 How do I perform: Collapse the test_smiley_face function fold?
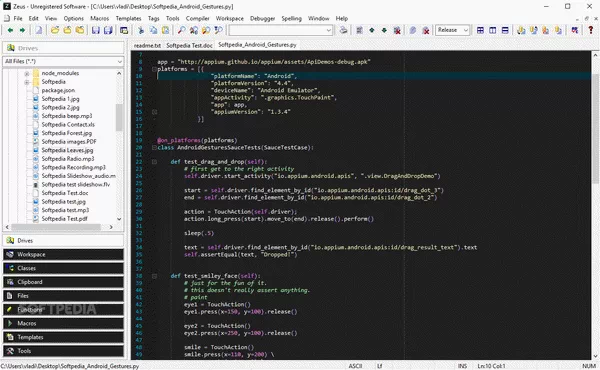[x=154, y=276]
